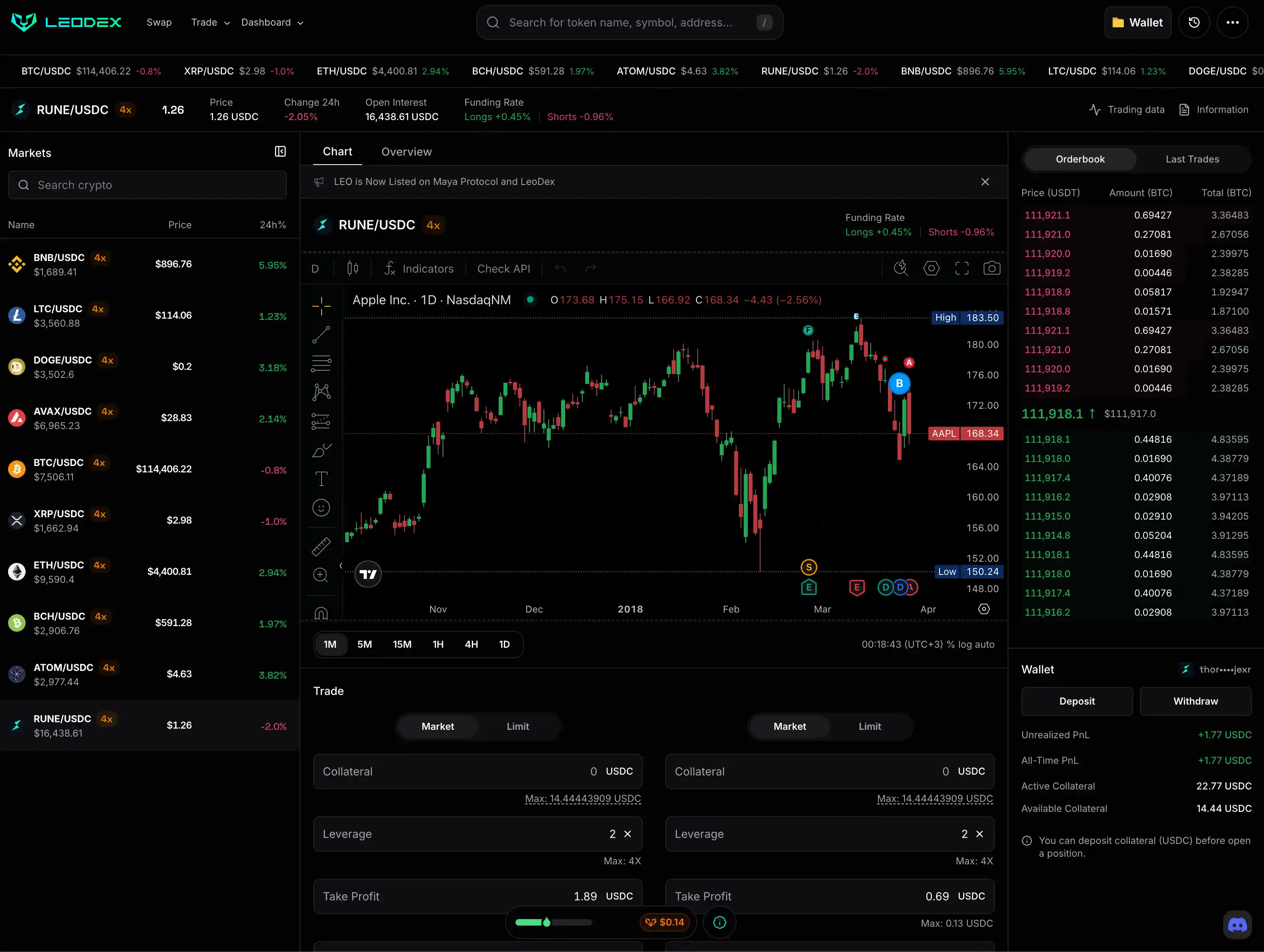Screen dimensions: 1264x952
Task: Click the Withdraw button
Action: point(1196,701)
